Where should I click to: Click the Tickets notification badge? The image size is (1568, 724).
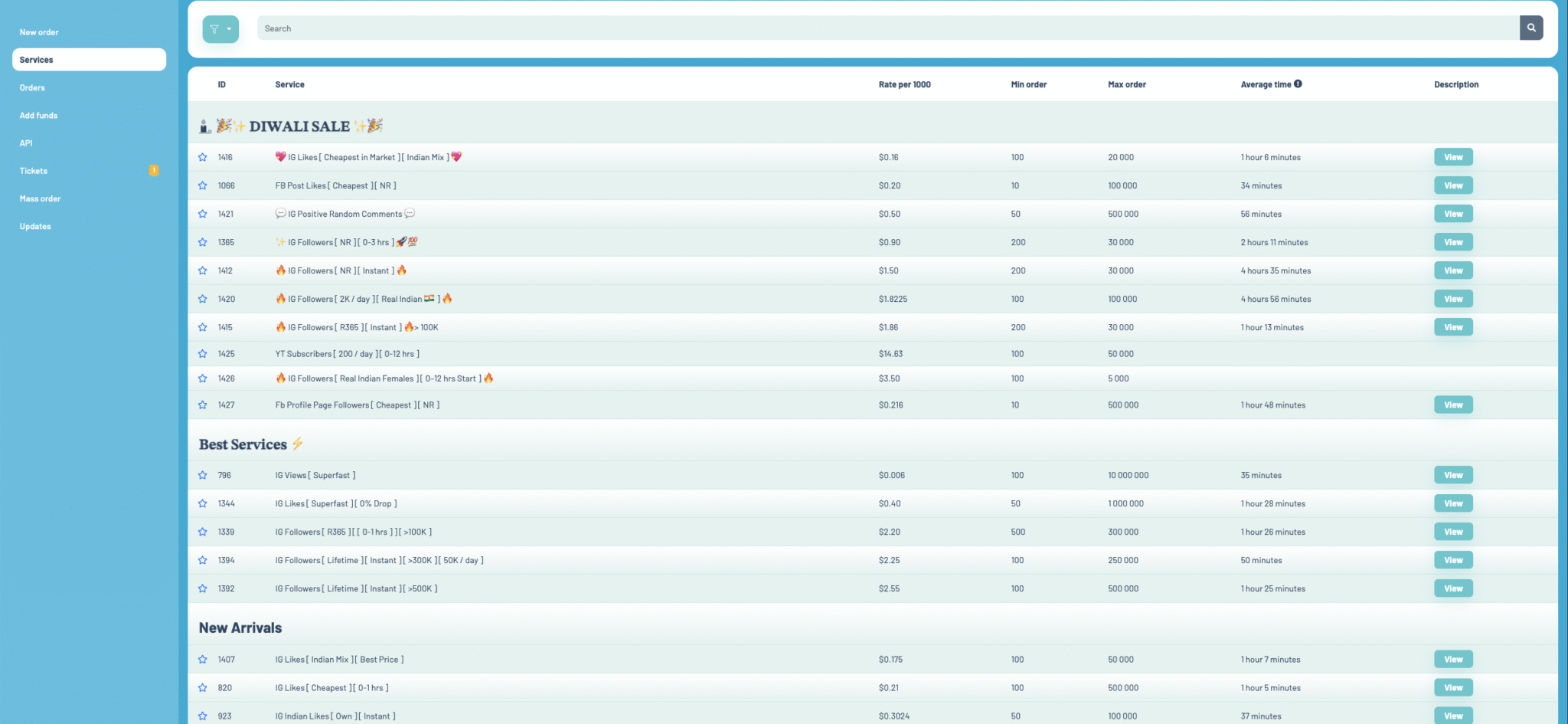(154, 171)
